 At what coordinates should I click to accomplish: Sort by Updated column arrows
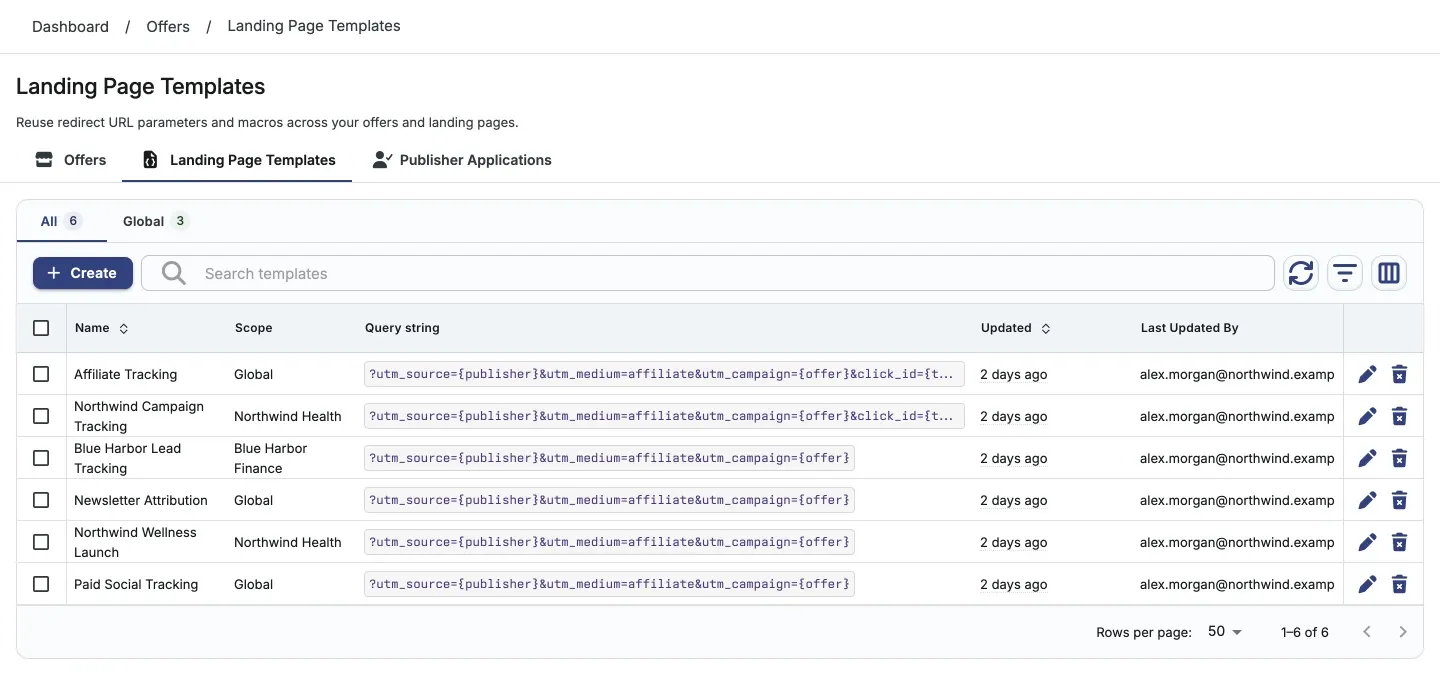[x=1046, y=328]
